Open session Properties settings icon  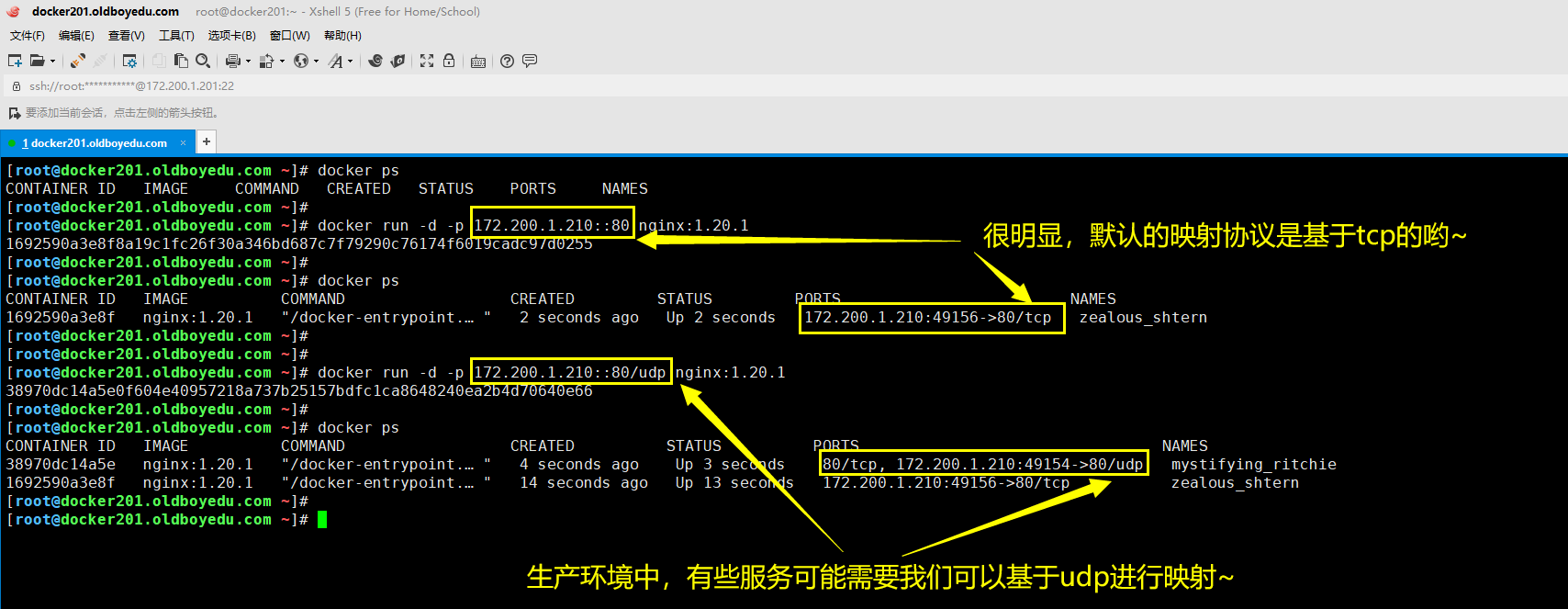pyautogui.click(x=129, y=61)
